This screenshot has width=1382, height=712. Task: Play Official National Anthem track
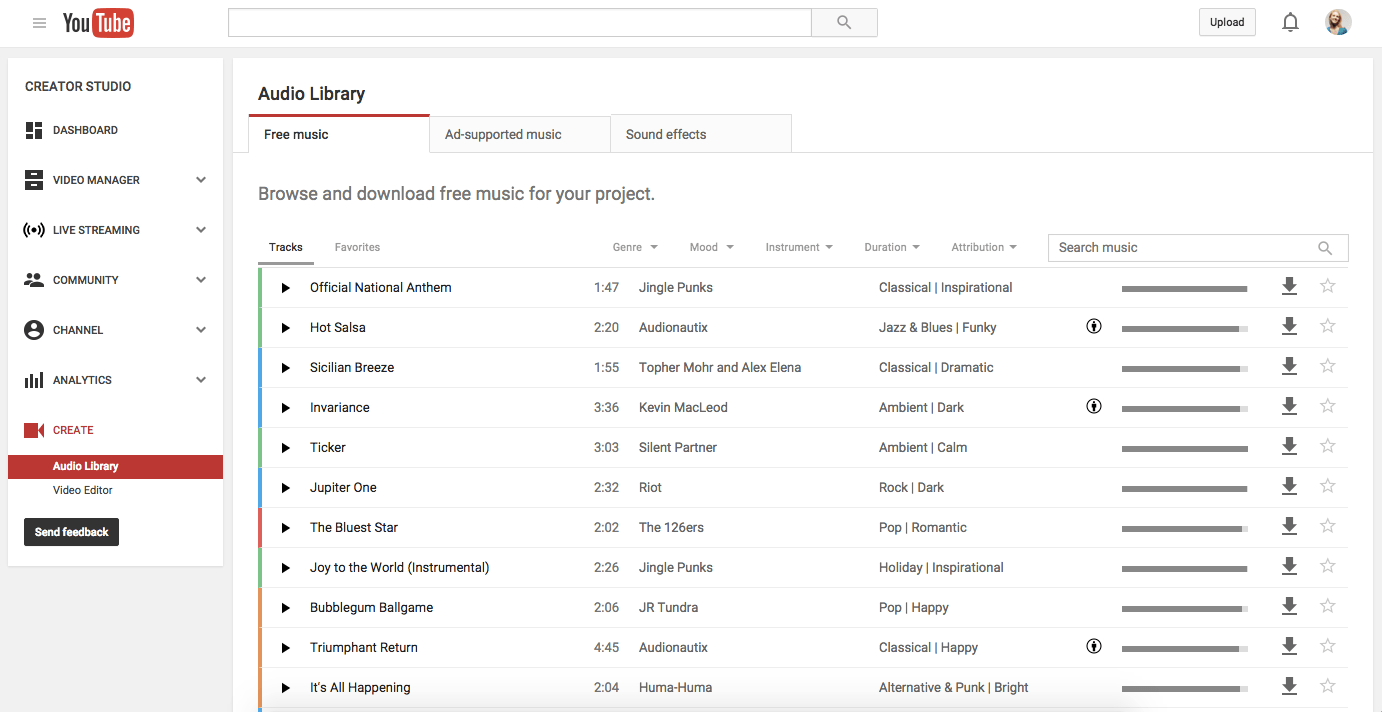pos(285,288)
